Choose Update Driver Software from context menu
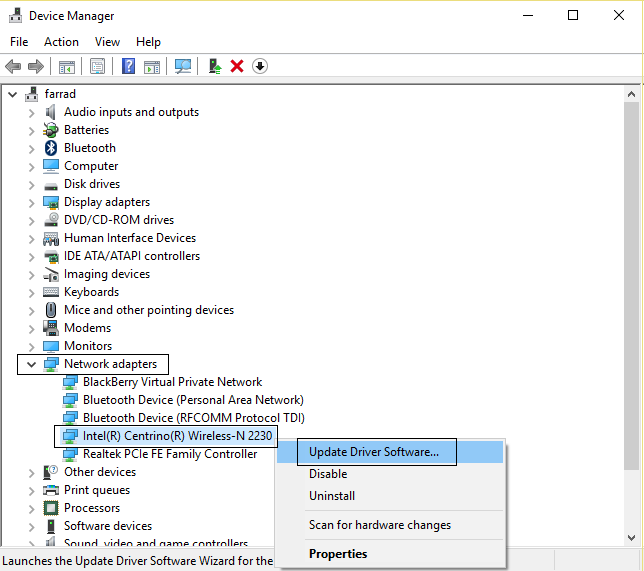The width and height of the screenshot is (644, 571). [373, 452]
